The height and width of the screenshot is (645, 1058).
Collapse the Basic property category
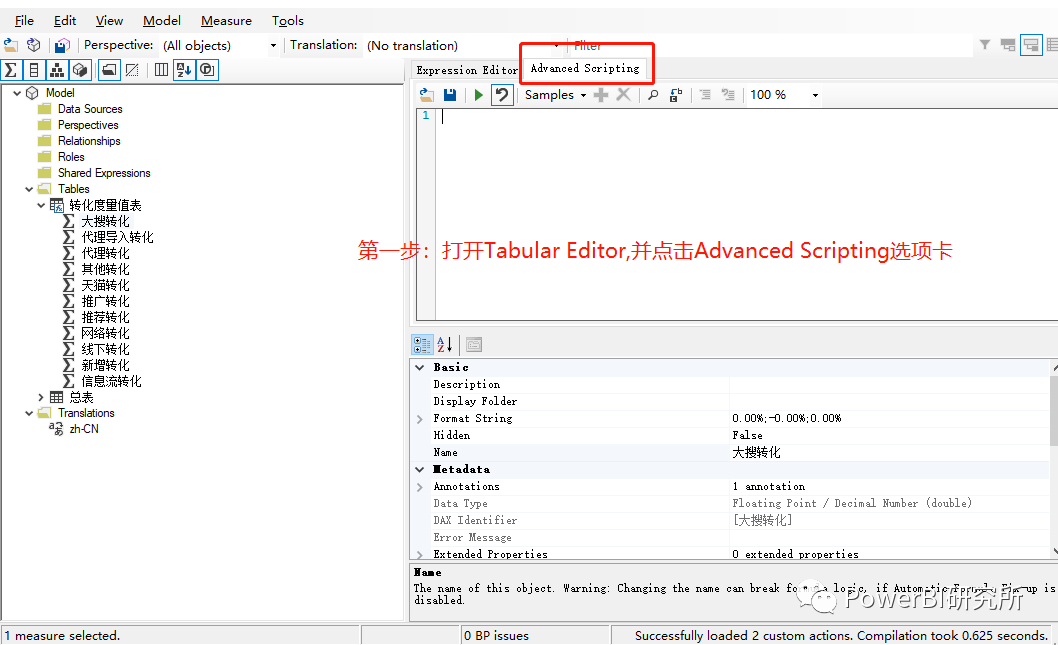420,368
